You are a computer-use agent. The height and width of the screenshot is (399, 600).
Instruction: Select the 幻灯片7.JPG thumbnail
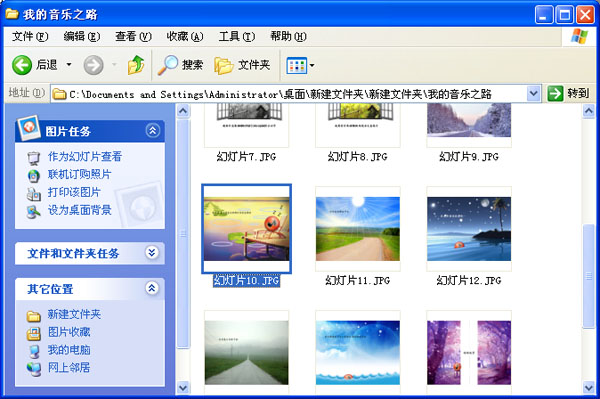(246, 125)
